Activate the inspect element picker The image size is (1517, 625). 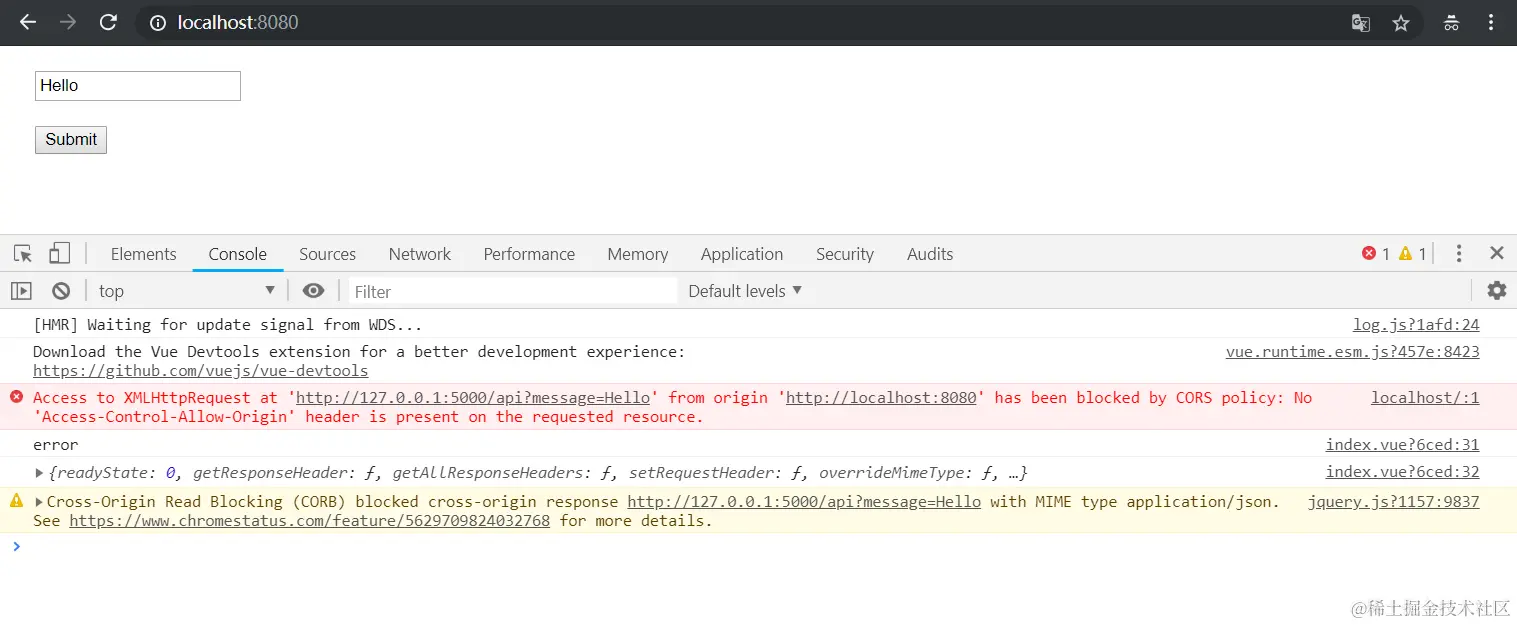[x=23, y=253]
